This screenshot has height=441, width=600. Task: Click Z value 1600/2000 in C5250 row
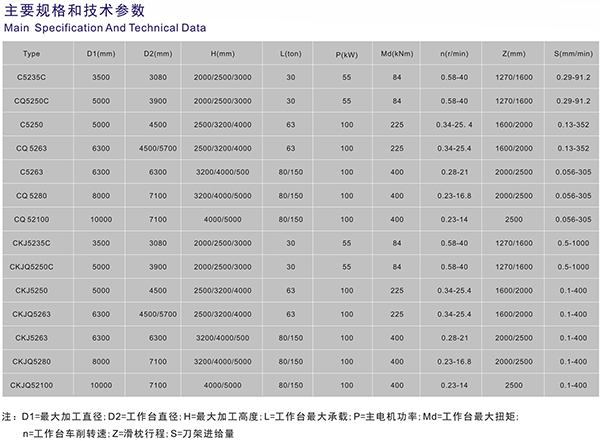pos(514,125)
